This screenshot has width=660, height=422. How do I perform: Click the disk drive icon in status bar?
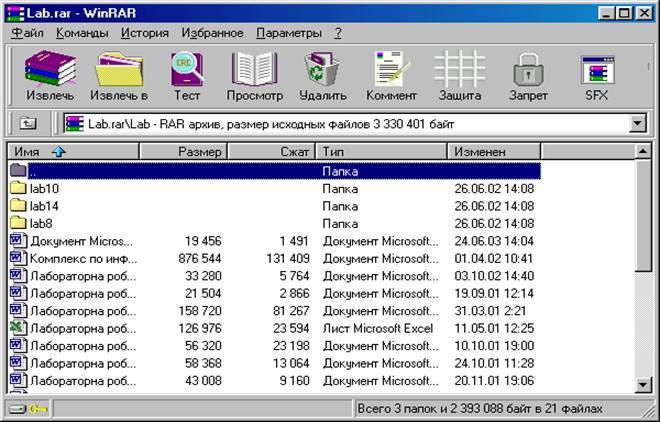[17, 409]
